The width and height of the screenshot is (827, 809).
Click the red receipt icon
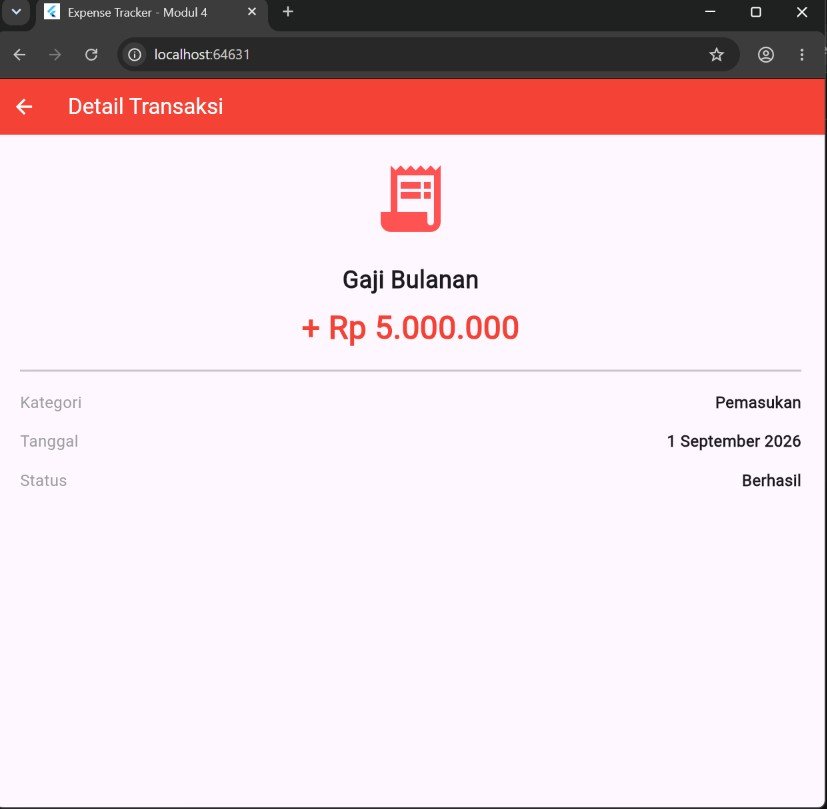point(411,198)
